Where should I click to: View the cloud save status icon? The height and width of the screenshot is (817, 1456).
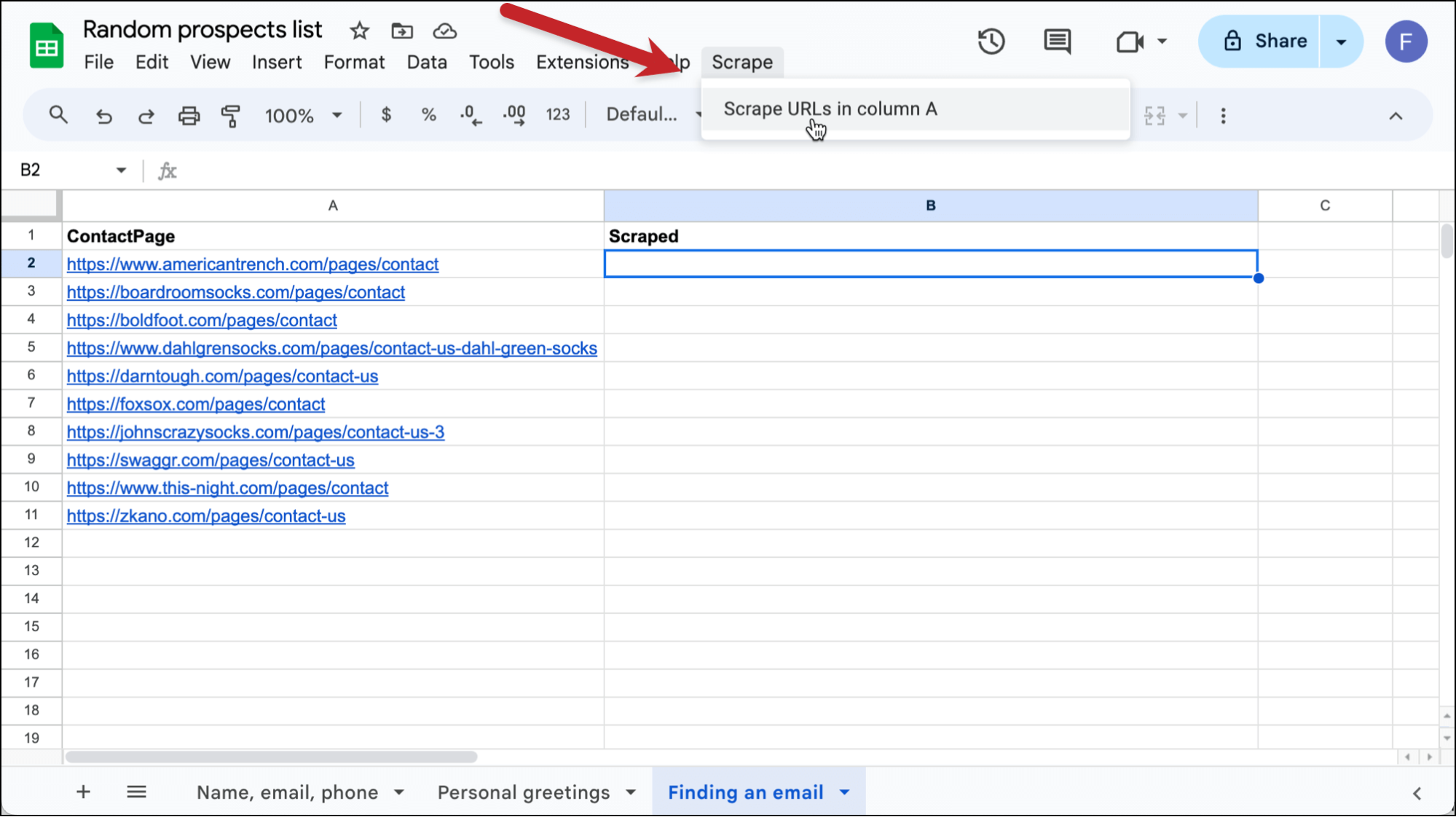point(444,31)
